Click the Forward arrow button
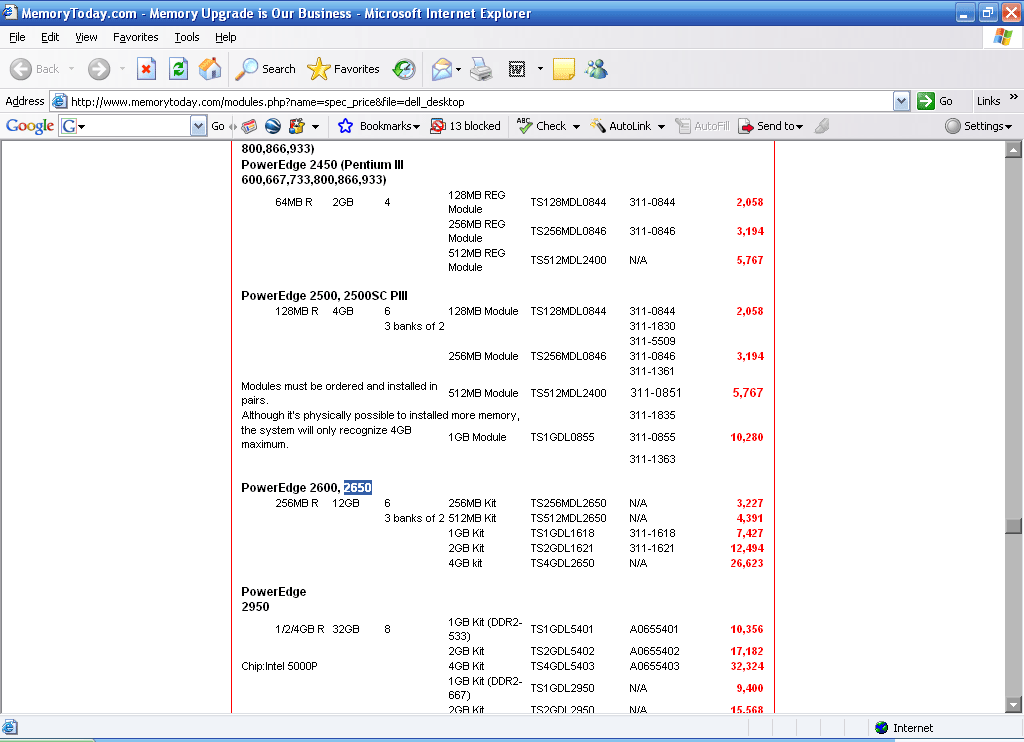Image resolution: width=1024 pixels, height=742 pixels. (x=99, y=69)
